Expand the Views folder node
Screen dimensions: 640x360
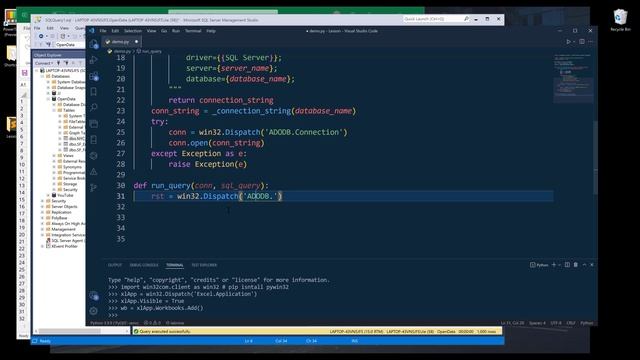click(x=54, y=156)
